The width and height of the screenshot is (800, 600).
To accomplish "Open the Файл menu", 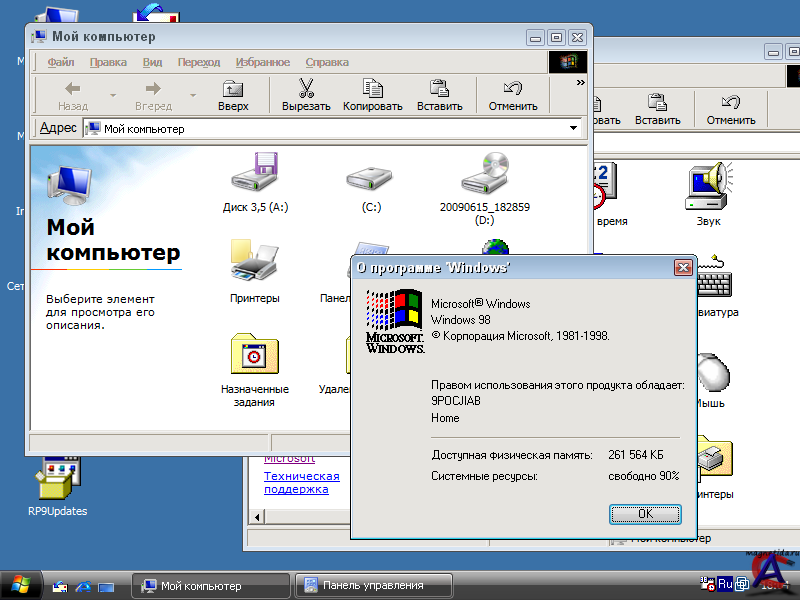I will point(60,62).
